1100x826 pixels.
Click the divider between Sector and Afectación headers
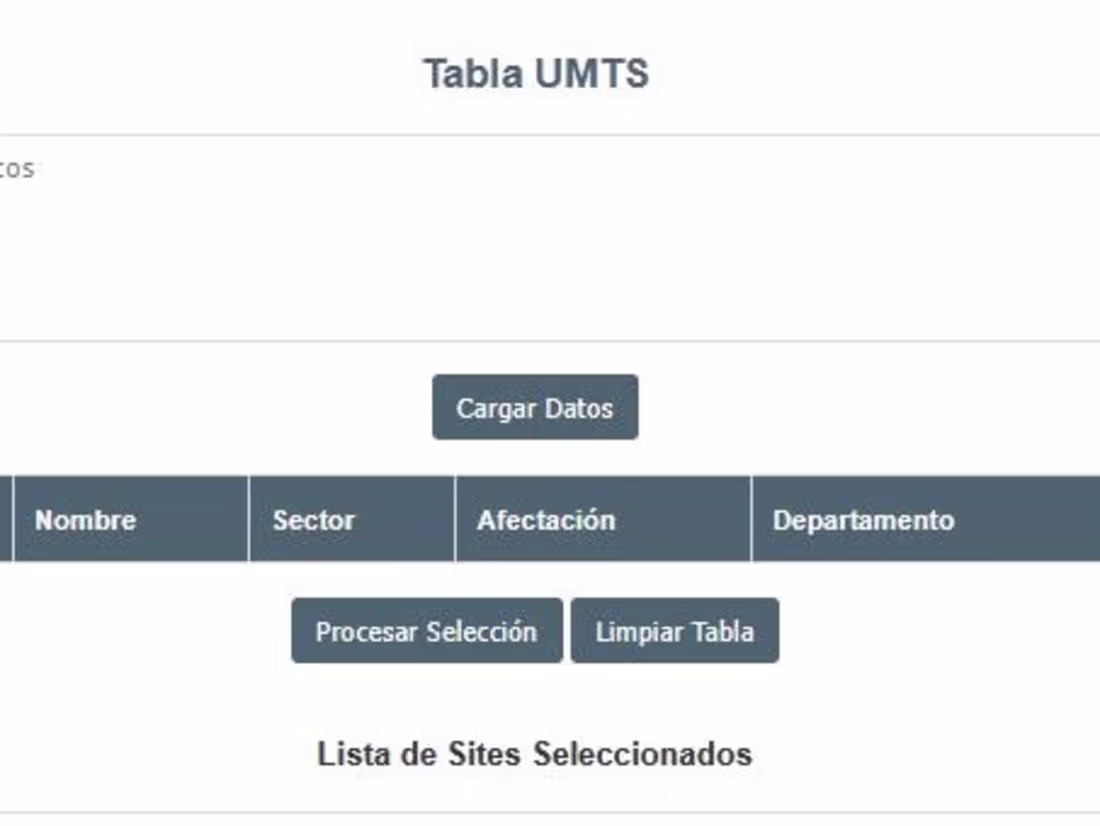[455, 520]
